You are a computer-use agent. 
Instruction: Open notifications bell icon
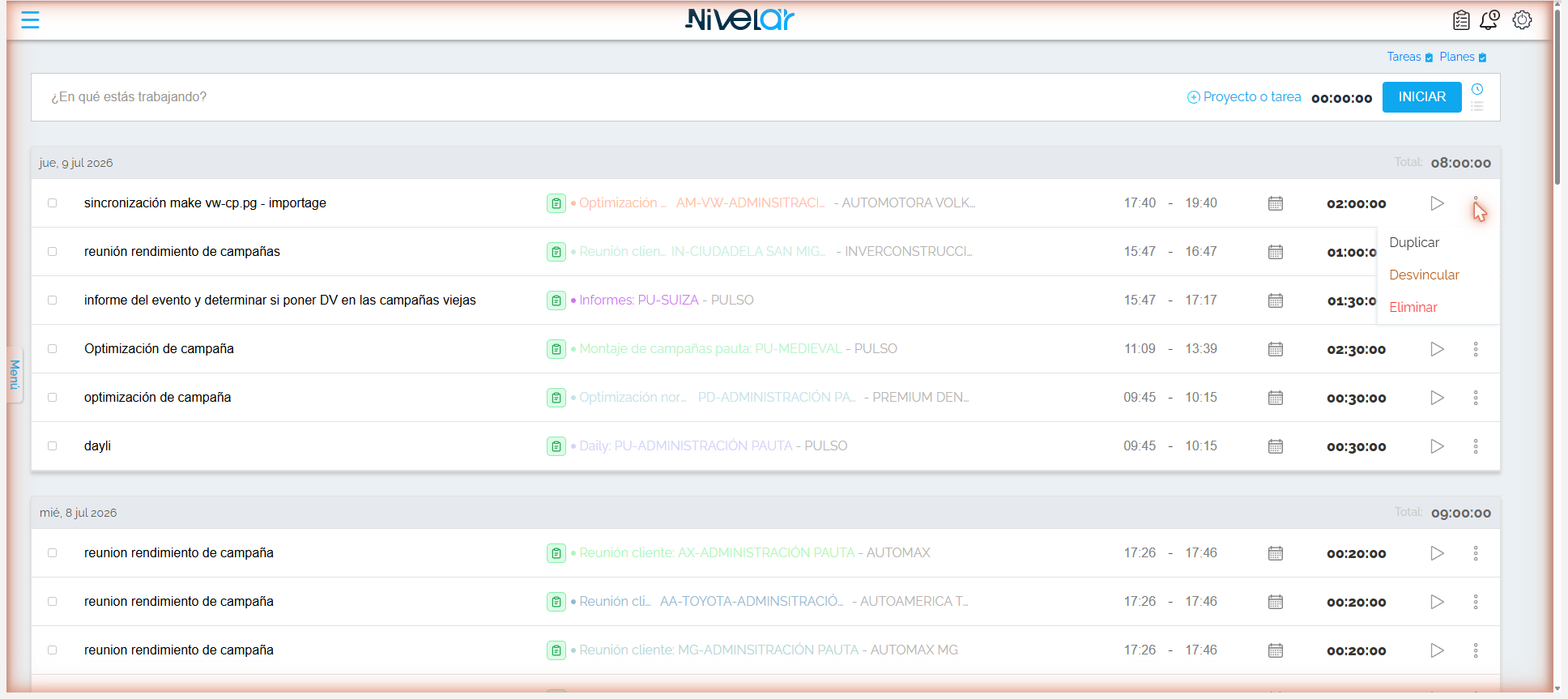point(1489,20)
